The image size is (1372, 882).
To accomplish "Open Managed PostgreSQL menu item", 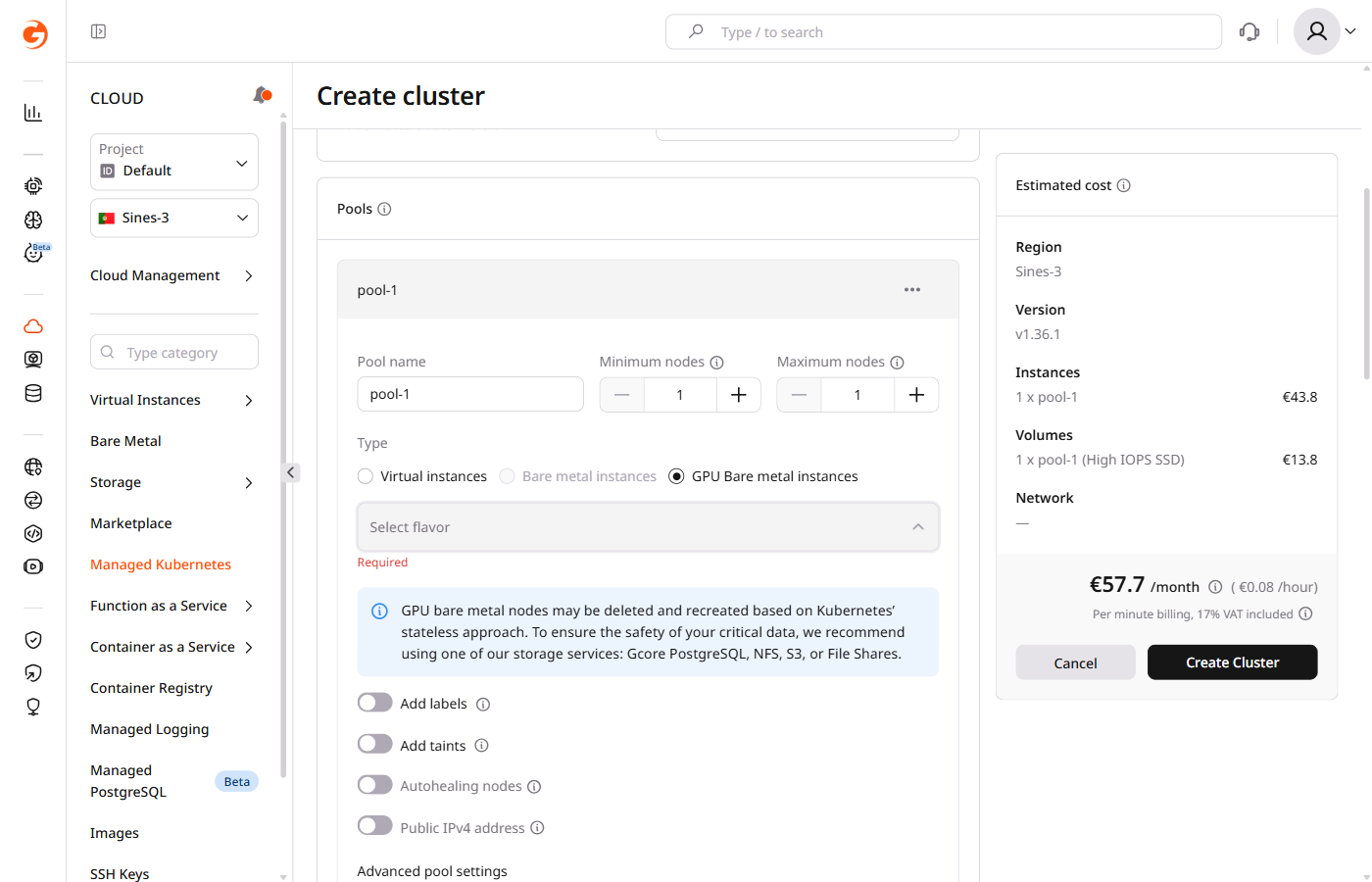I will coord(128,781).
